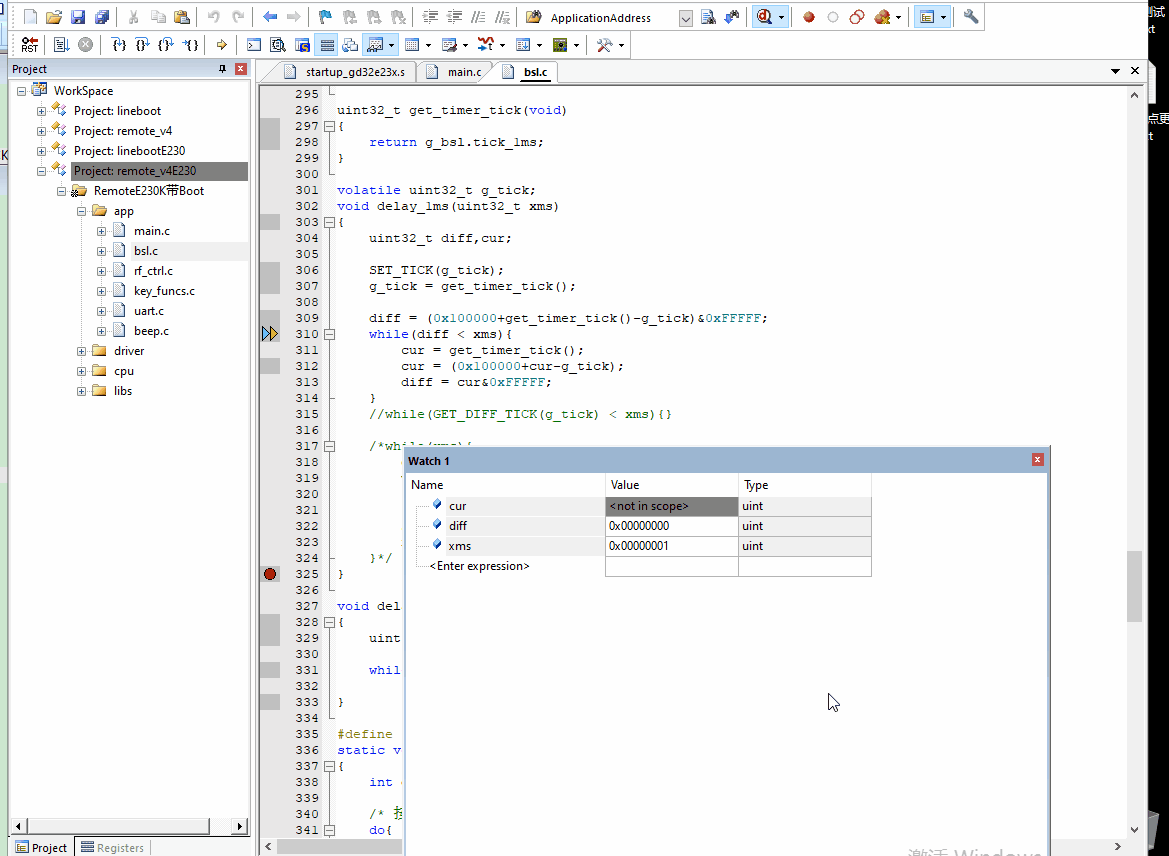The image size is (1169, 856).
Task: Close the Watch 1 window
Action: [1037, 459]
